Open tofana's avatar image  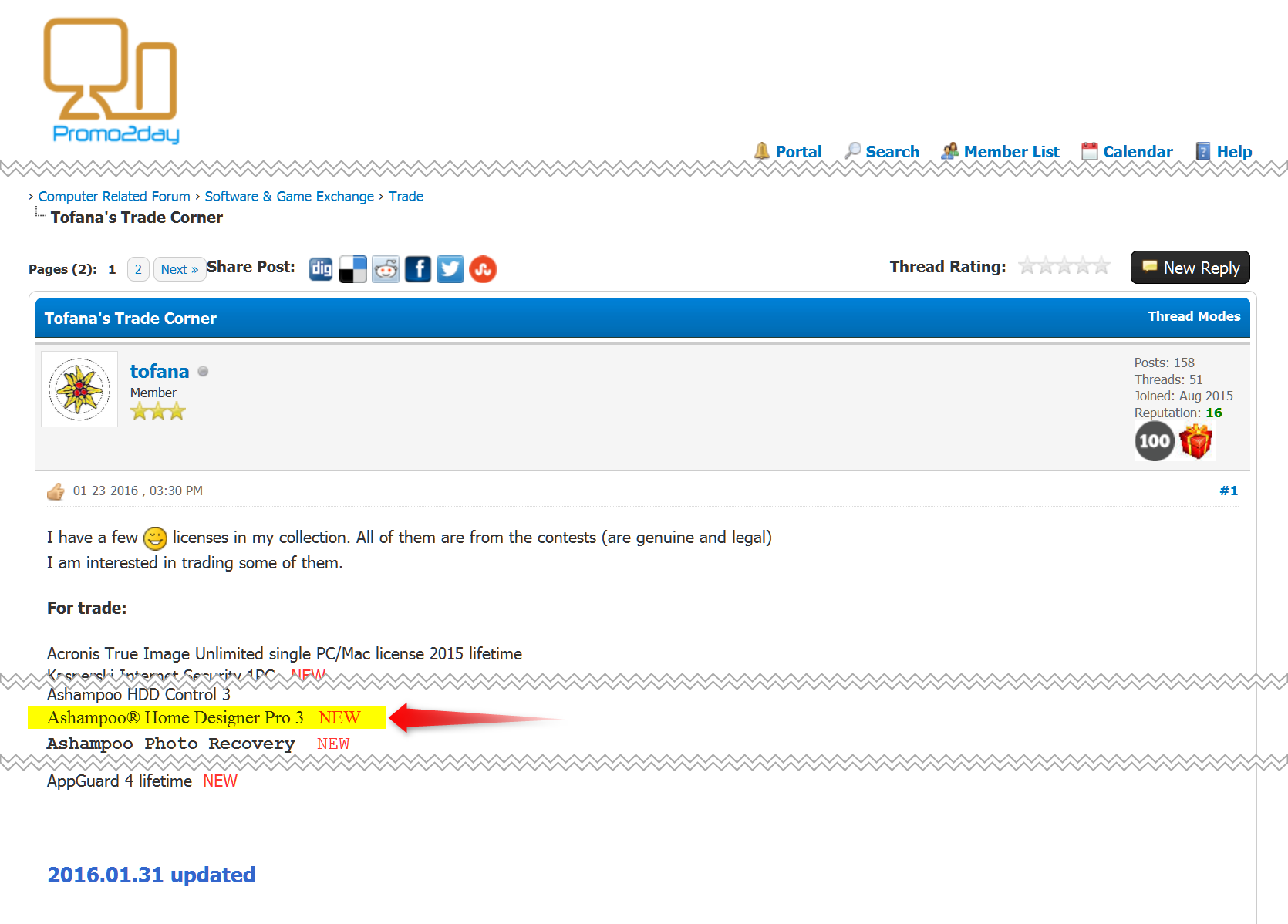(x=79, y=389)
